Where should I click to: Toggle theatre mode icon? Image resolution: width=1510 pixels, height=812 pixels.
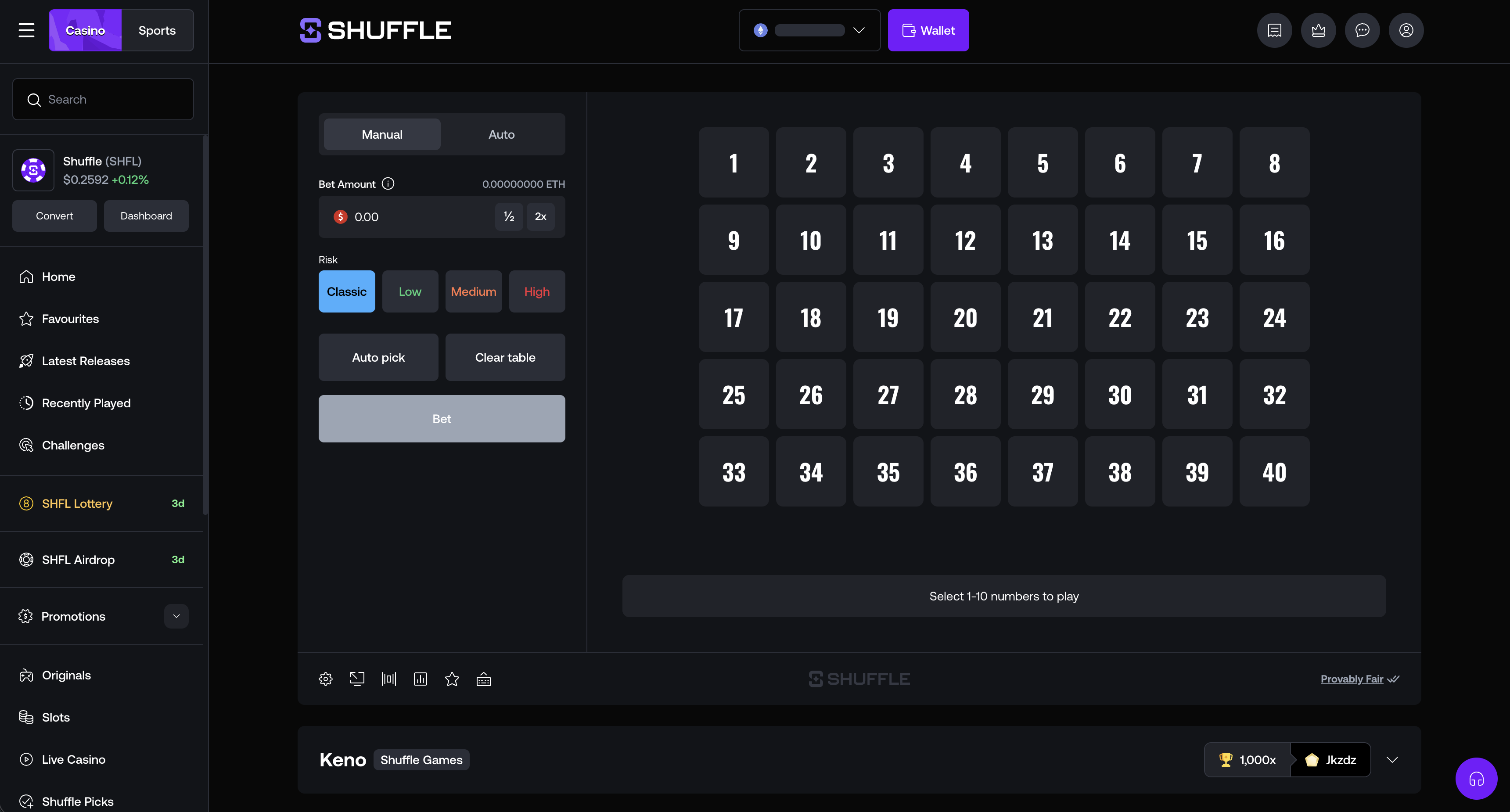388,679
